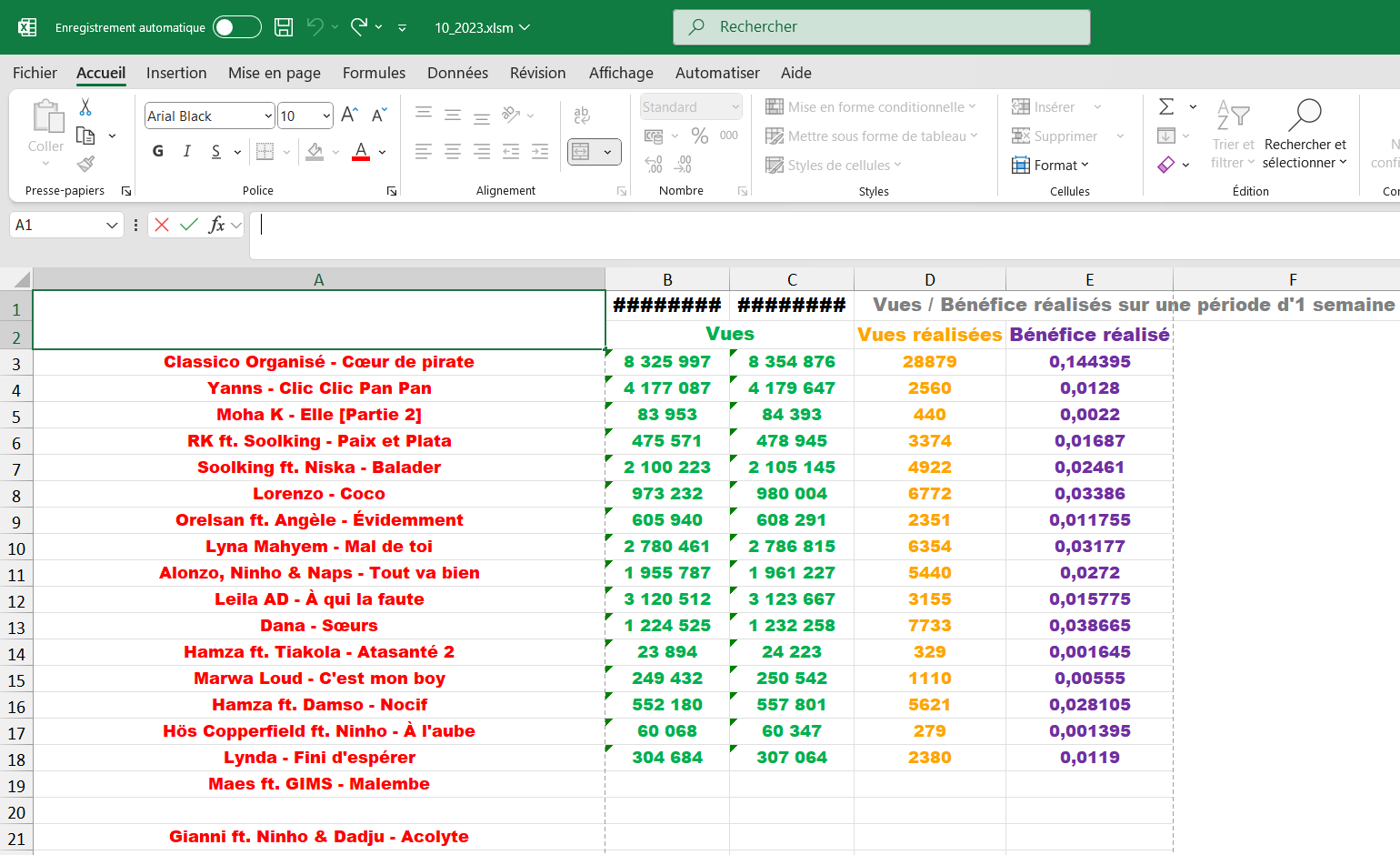Click the Cut scissors icon
This screenshot has height=855, width=1400.
pos(85,107)
